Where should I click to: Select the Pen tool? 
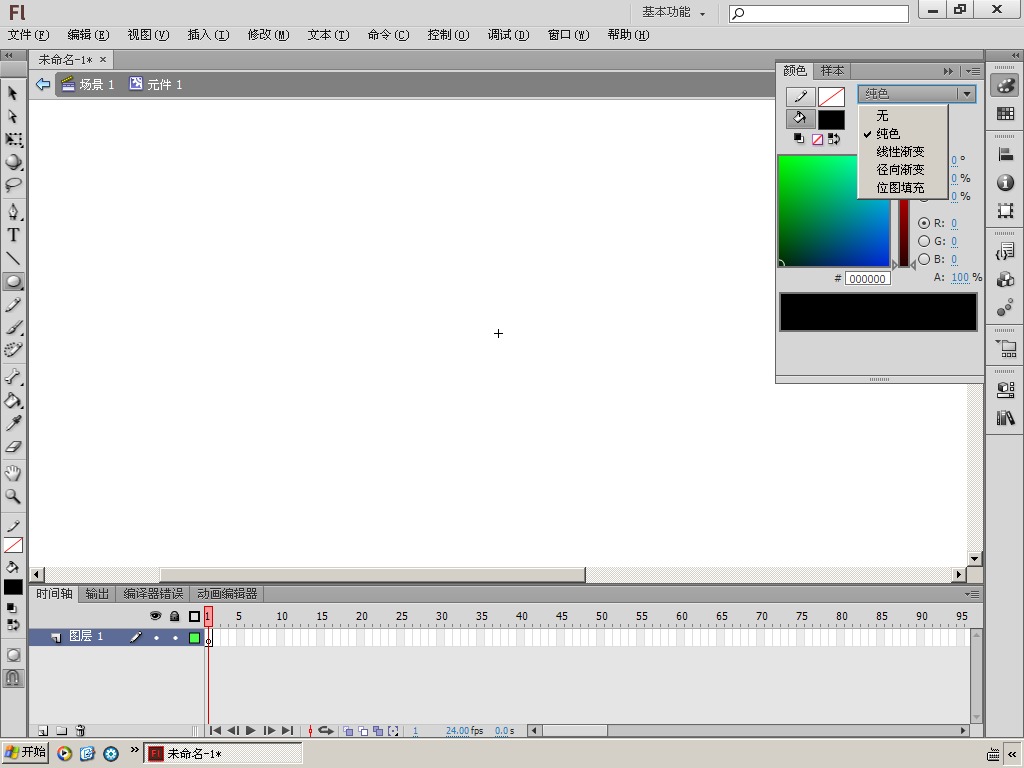click(13, 212)
